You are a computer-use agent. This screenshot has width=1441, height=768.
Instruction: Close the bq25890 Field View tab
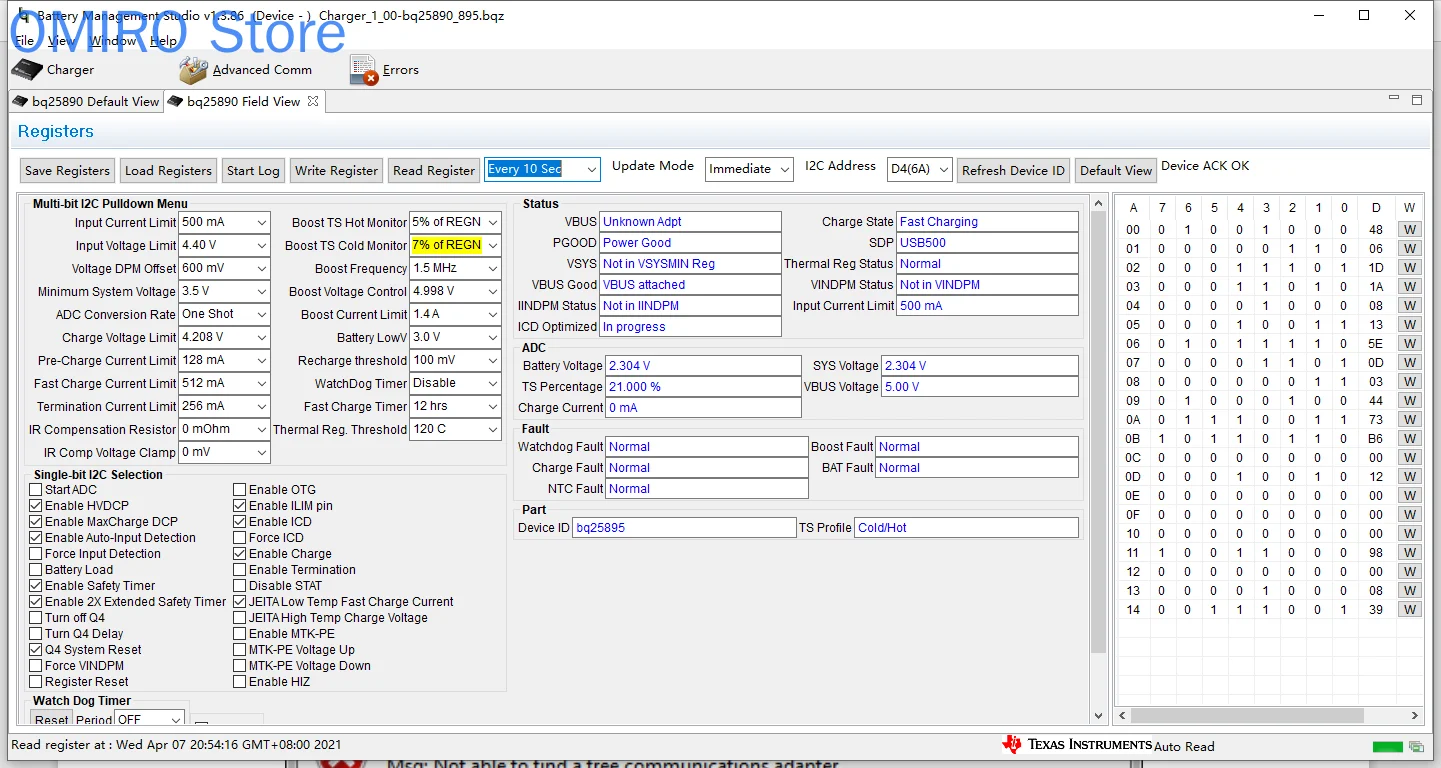tap(313, 101)
